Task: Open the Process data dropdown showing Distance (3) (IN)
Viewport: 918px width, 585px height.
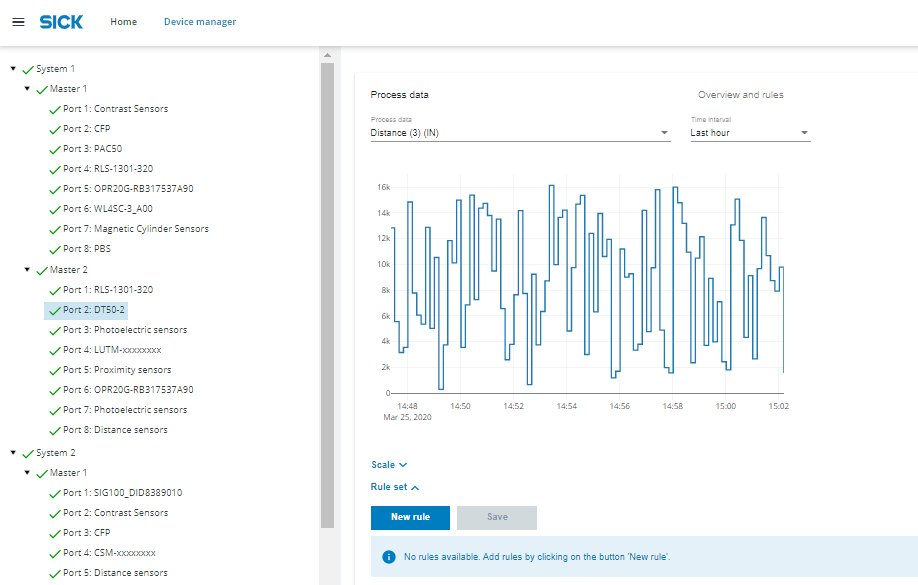Action: pos(520,133)
